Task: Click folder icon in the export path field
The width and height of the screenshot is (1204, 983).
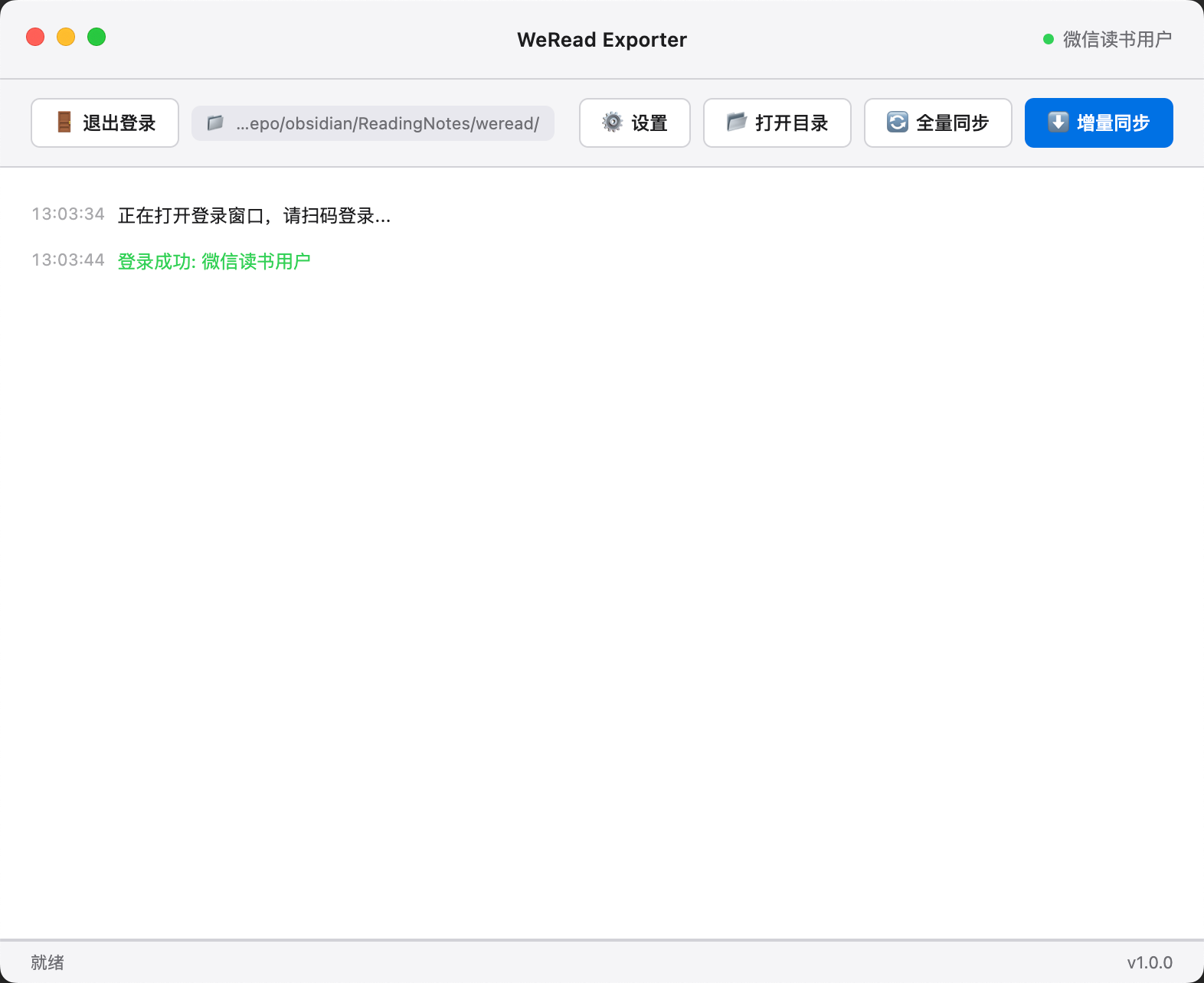Action: point(215,122)
